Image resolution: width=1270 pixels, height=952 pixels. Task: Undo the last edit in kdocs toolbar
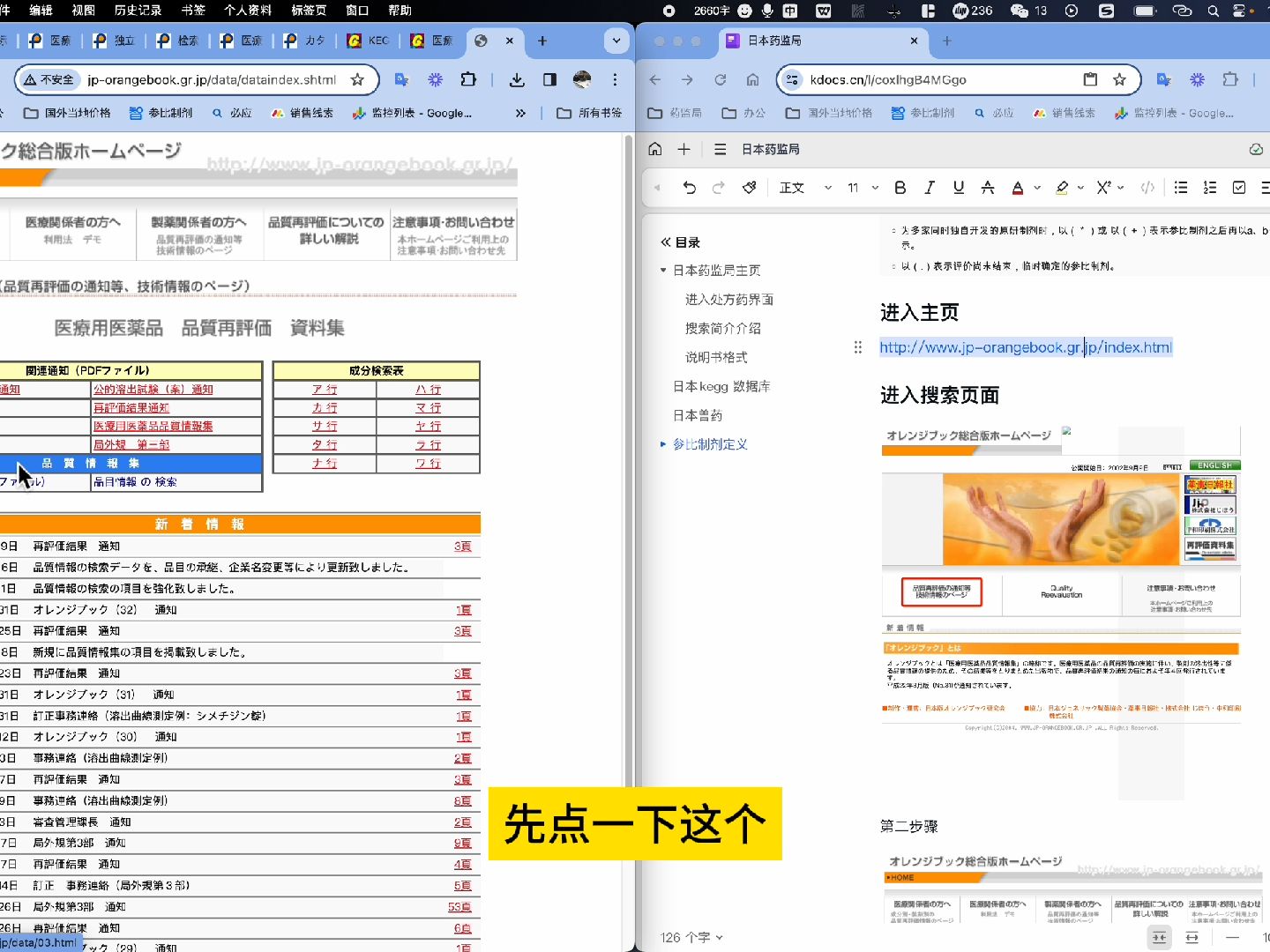pyautogui.click(x=690, y=187)
